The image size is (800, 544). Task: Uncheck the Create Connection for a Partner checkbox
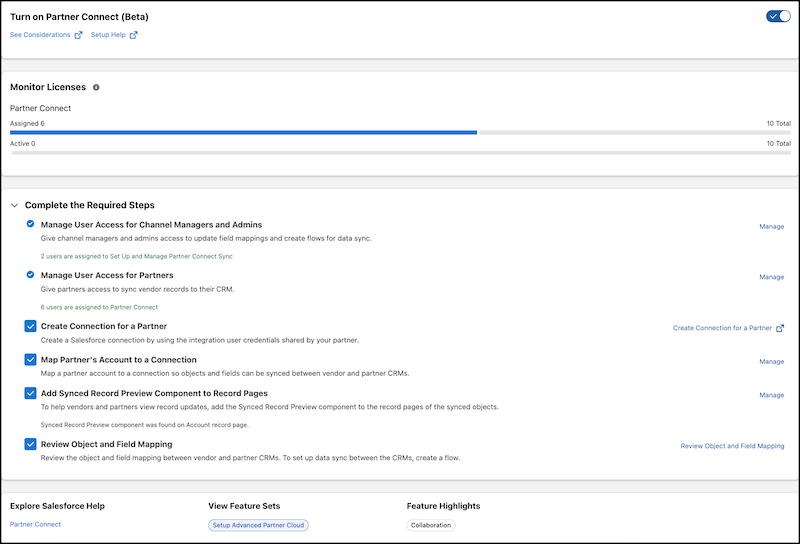(x=30, y=326)
